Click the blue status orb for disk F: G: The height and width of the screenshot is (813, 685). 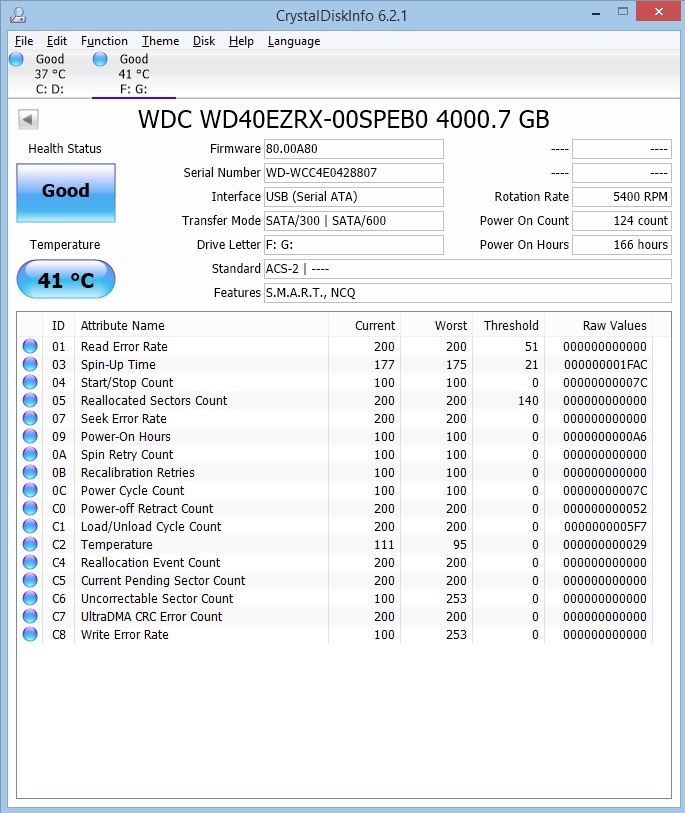(100, 59)
